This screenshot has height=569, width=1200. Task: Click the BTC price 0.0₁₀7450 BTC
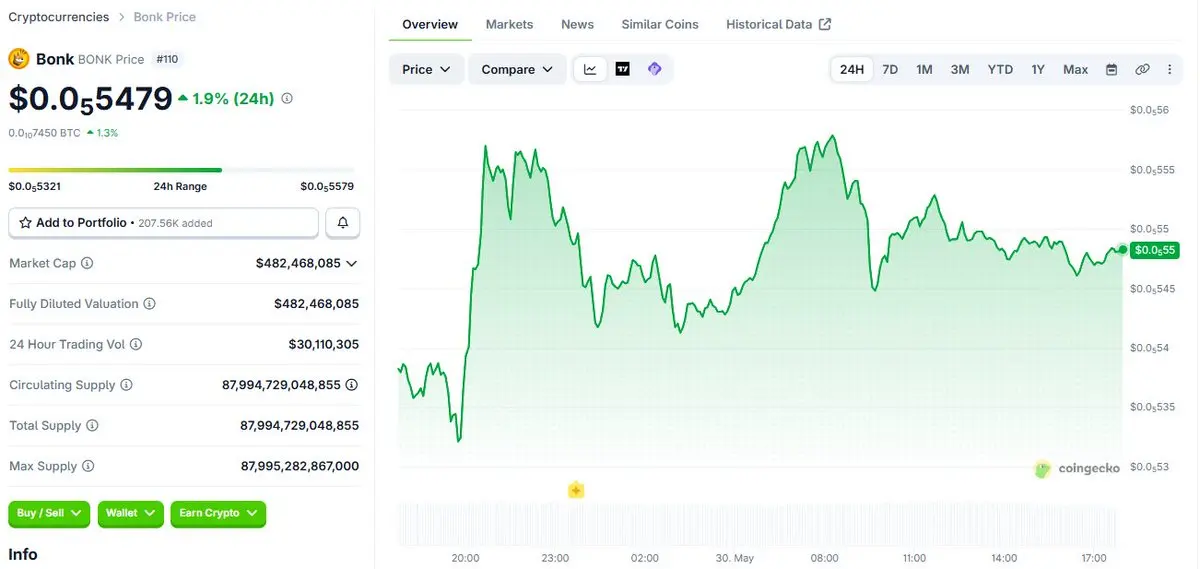point(45,133)
